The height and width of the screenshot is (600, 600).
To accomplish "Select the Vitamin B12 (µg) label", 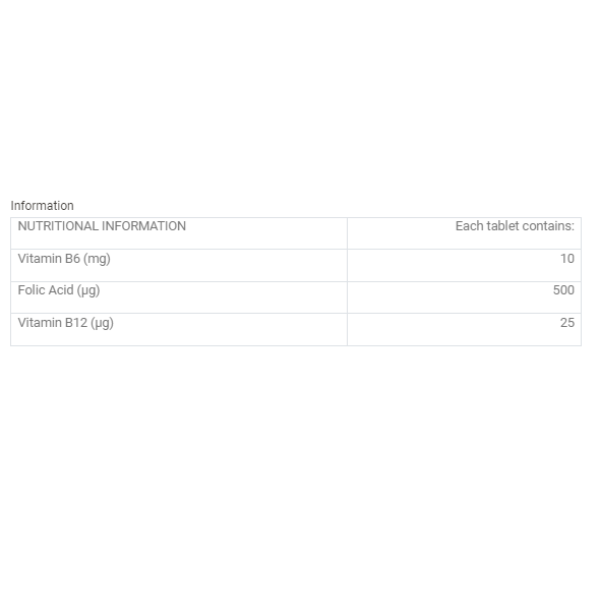I will [65, 323].
